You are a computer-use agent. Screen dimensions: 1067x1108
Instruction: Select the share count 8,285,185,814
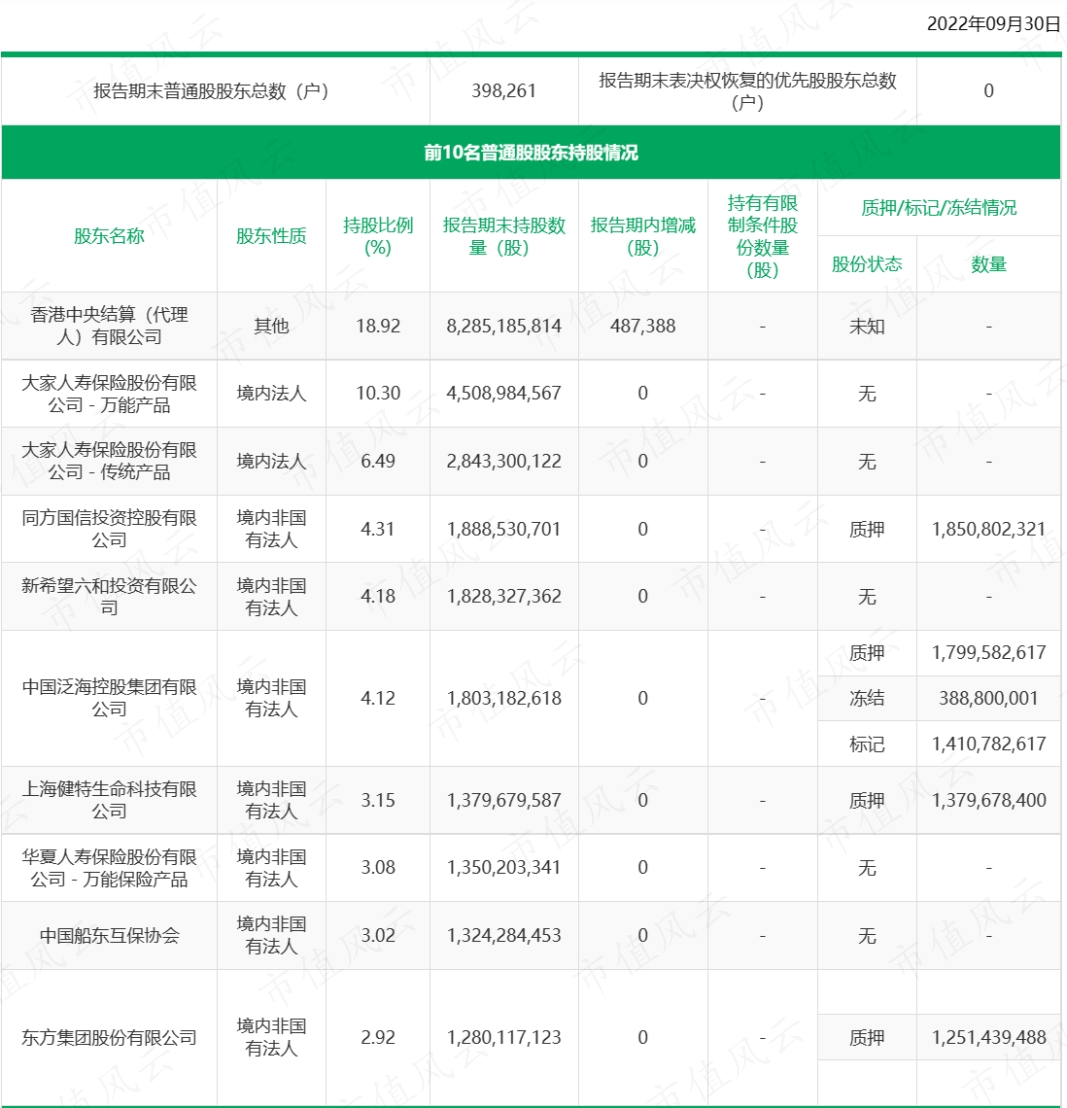[x=504, y=326]
